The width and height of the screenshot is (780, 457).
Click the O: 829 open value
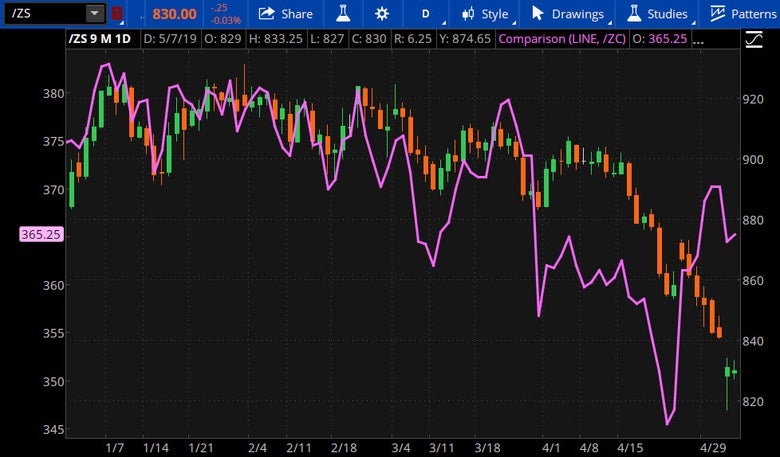click(x=223, y=39)
